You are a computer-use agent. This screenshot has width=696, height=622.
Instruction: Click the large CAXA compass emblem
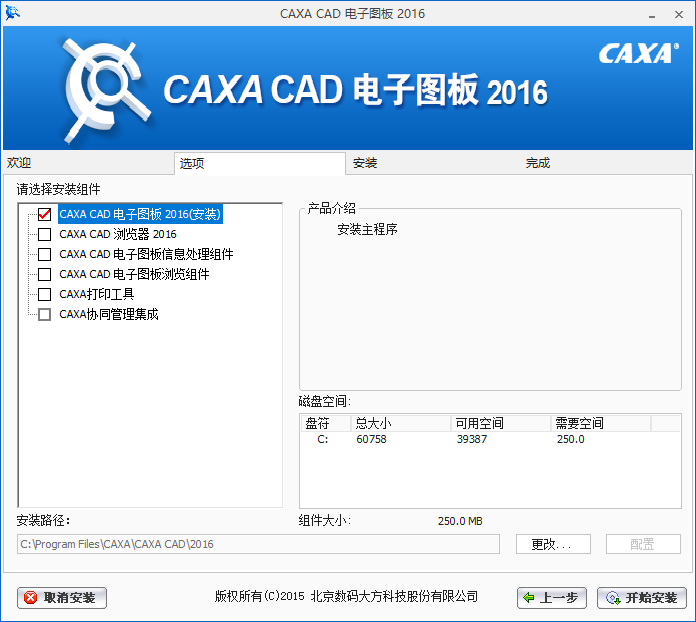coord(106,91)
